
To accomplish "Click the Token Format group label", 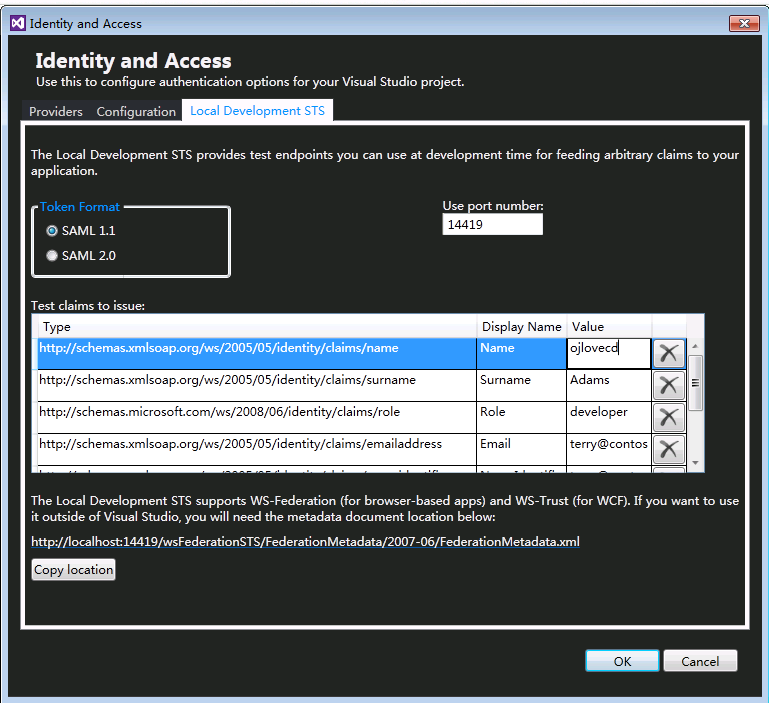I will pyautogui.click(x=80, y=207).
